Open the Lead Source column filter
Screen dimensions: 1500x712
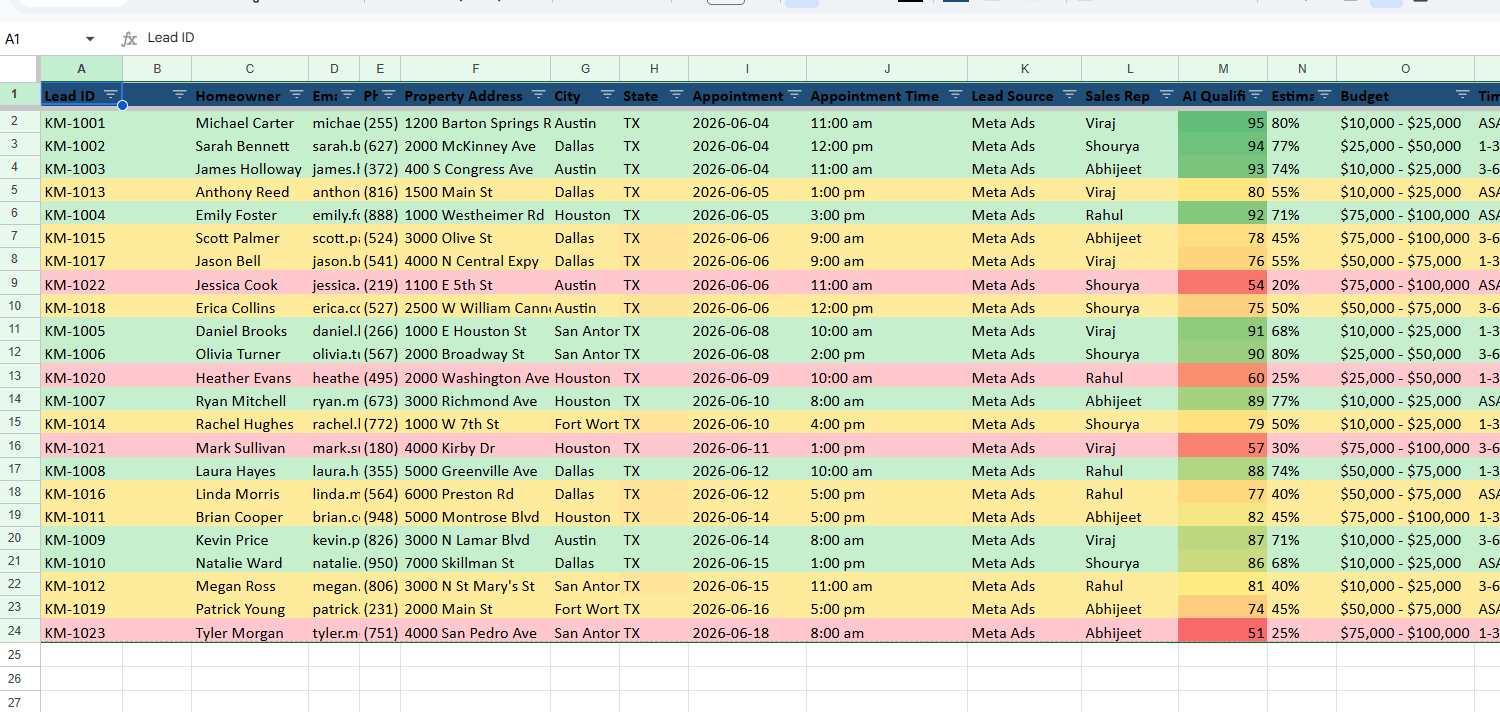tap(1069, 95)
